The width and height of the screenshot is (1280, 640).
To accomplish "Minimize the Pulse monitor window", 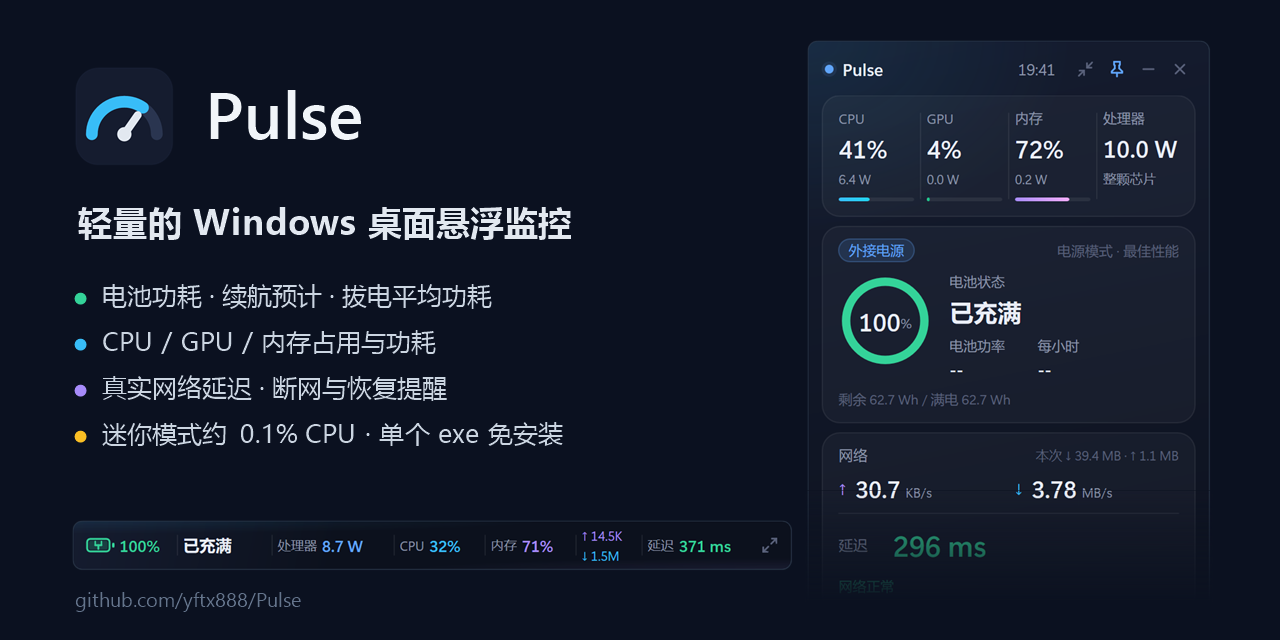I will pyautogui.click(x=1148, y=69).
